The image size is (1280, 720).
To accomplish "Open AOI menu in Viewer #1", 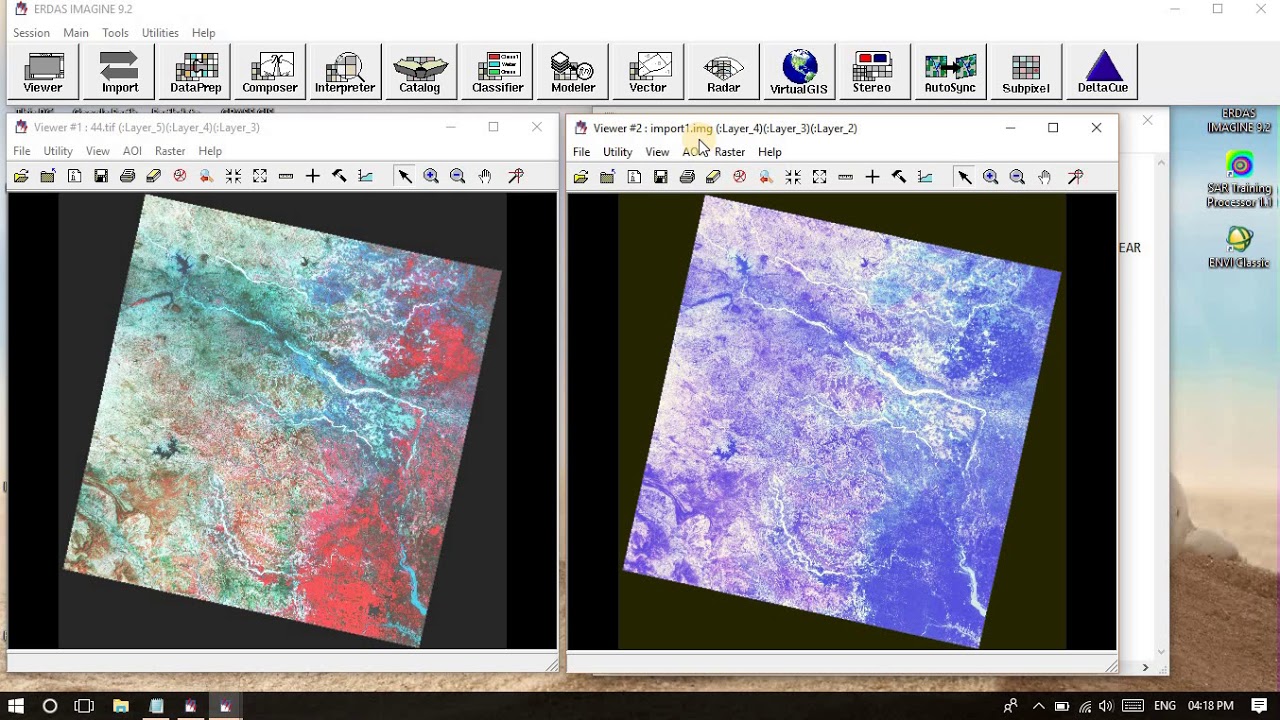I will [132, 151].
